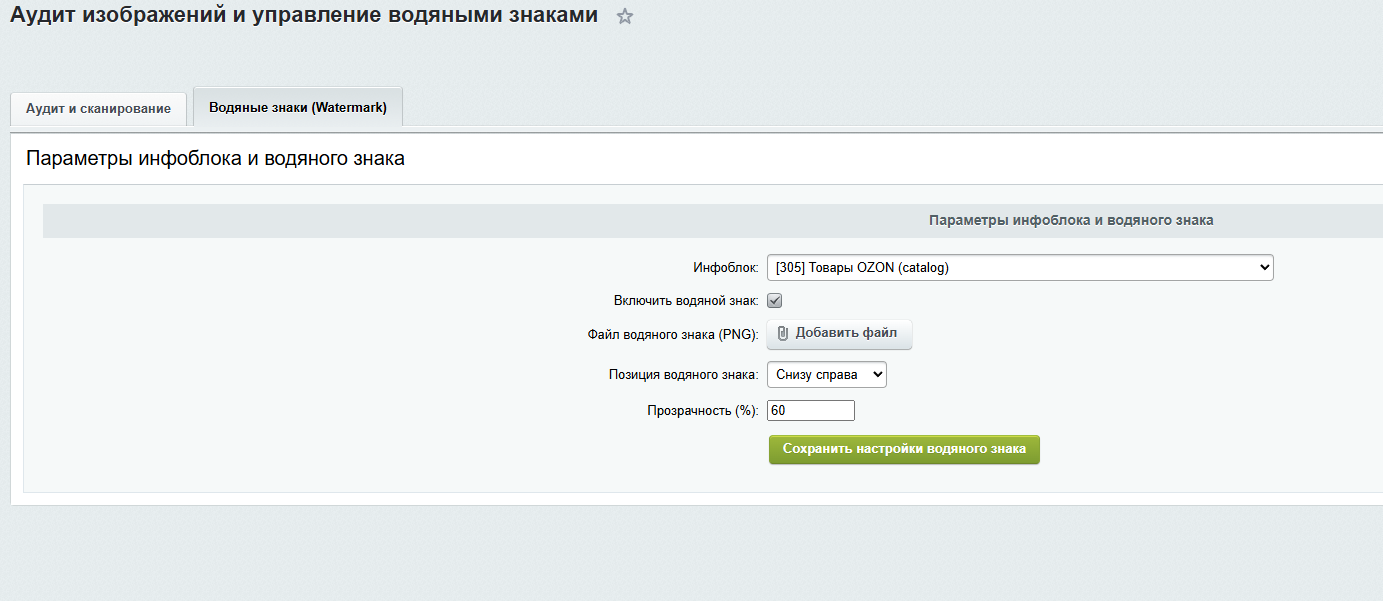Switch to Аудит и сканирование tab

tap(98, 108)
